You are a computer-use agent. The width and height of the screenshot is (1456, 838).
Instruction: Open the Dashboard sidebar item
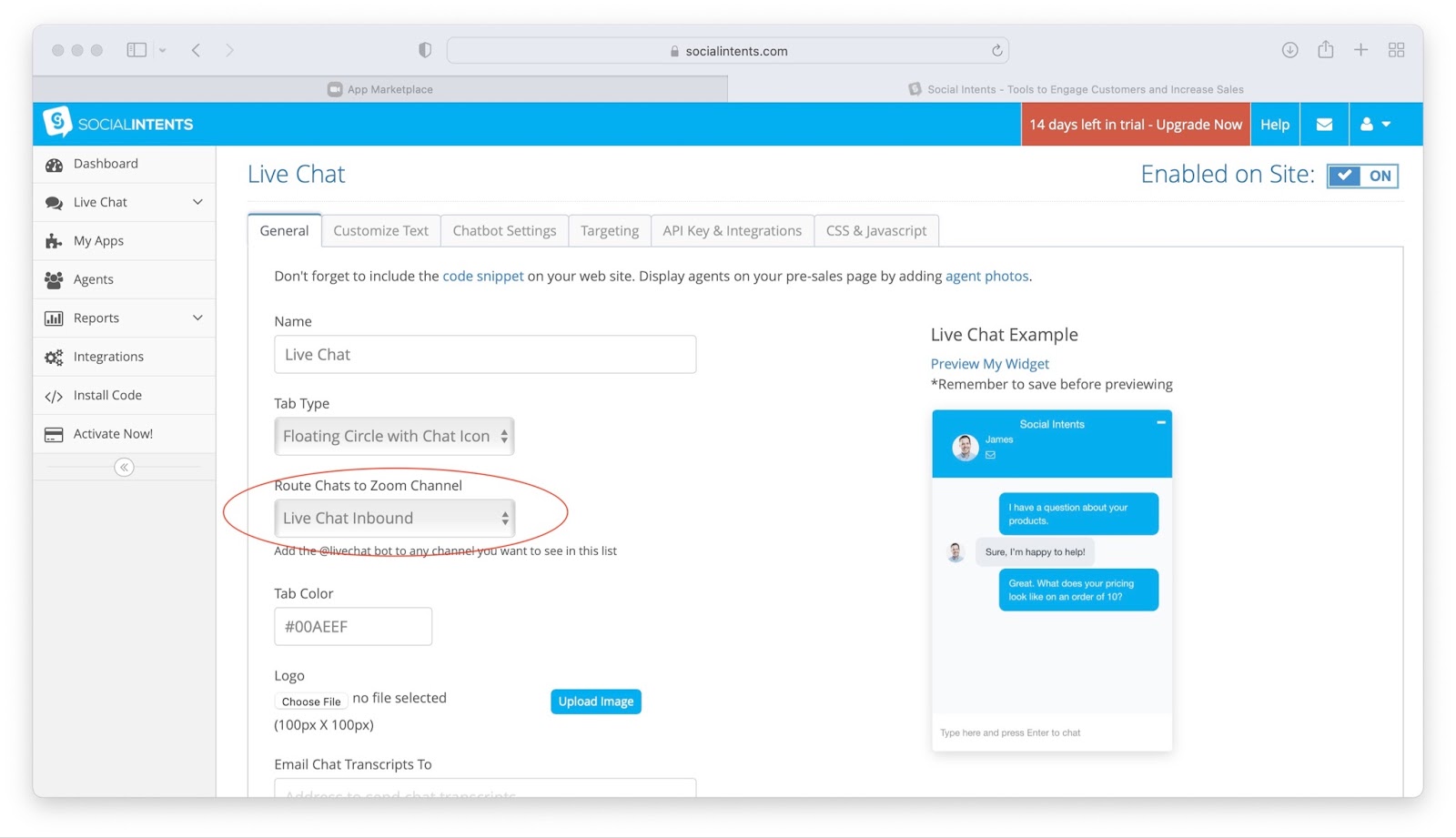click(125, 164)
